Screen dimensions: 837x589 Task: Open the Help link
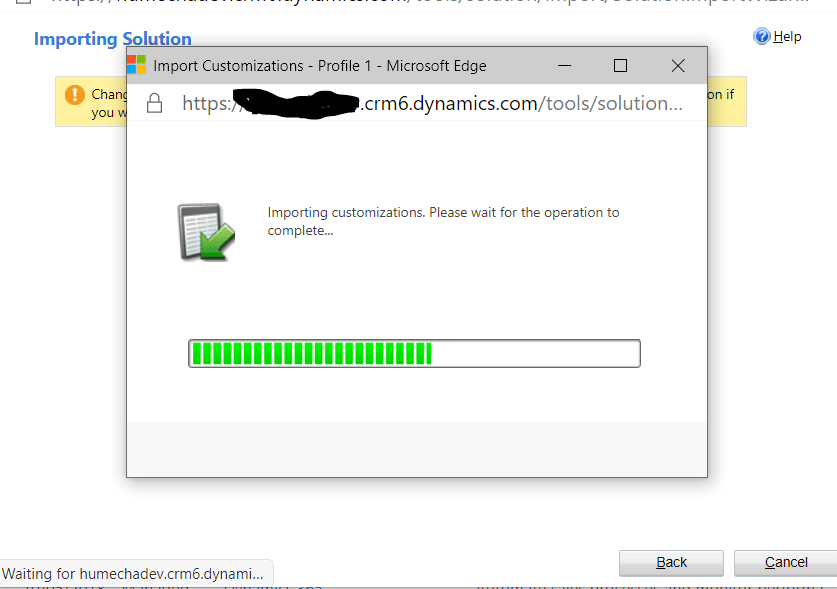coord(787,36)
